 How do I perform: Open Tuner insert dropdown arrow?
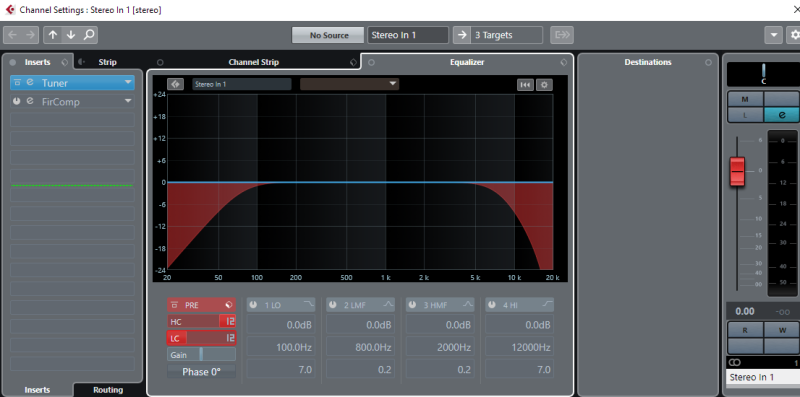[x=128, y=83]
